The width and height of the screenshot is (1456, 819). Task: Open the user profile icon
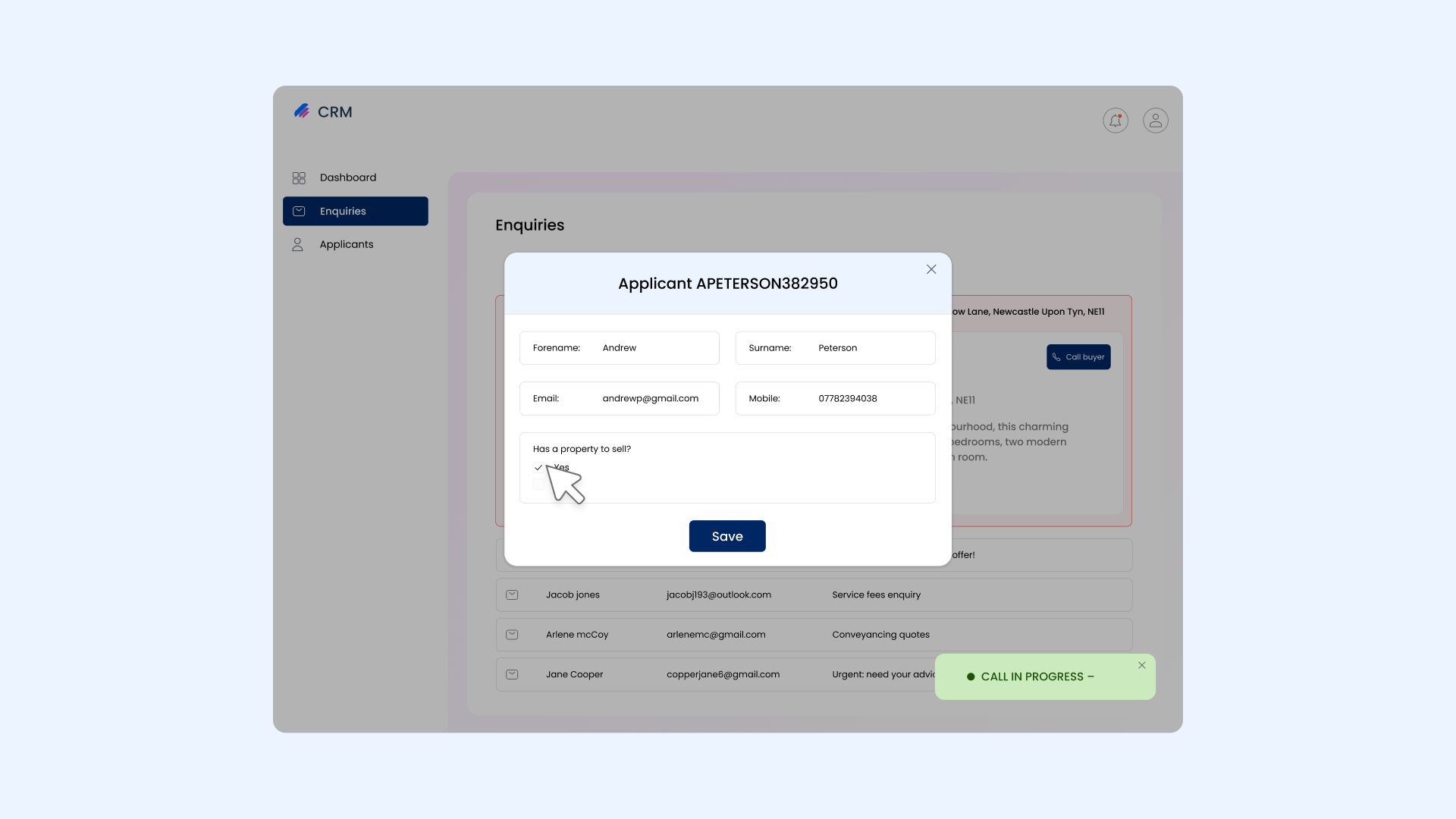(1155, 121)
